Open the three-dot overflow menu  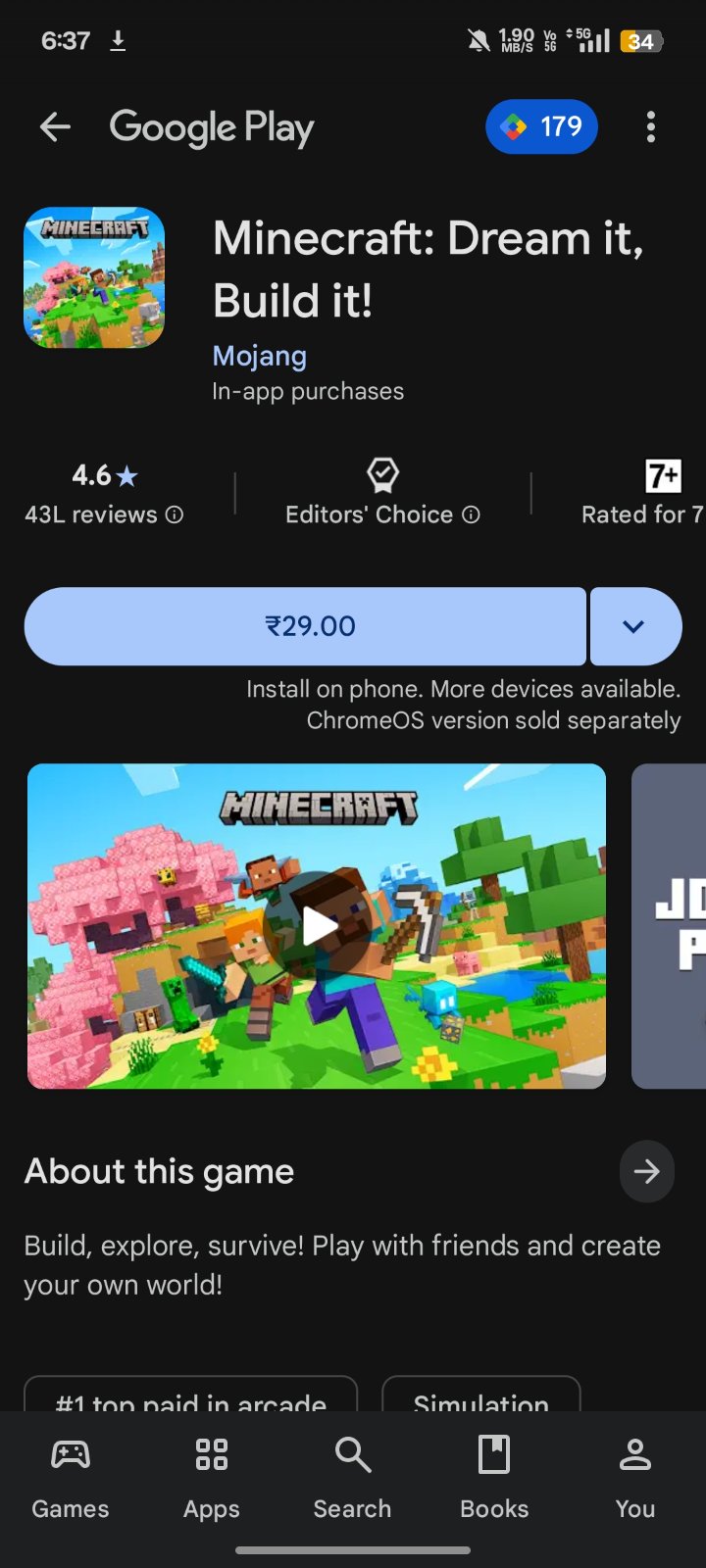651,126
